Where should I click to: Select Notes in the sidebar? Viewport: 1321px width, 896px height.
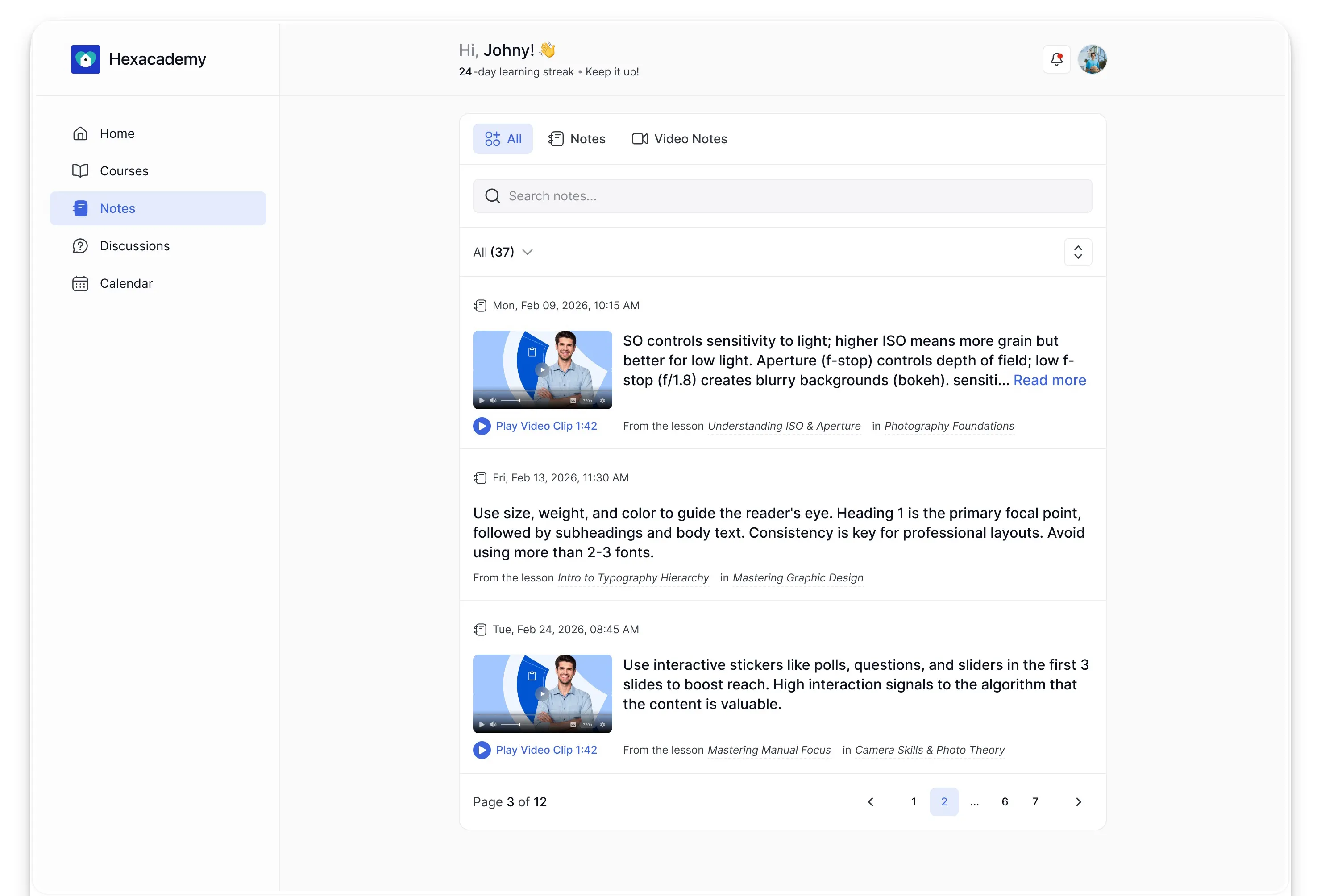coord(158,208)
